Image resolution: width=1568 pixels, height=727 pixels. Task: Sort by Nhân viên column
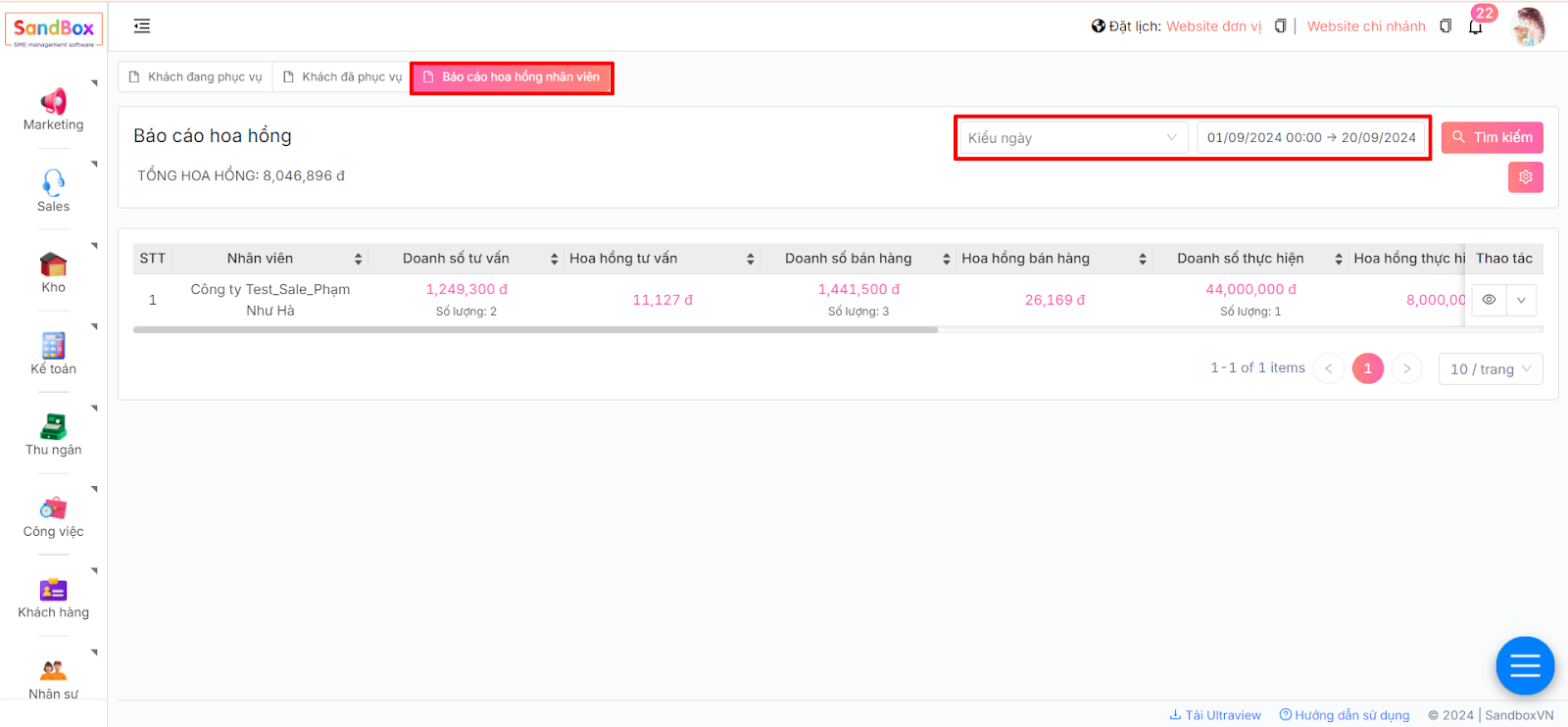358,259
